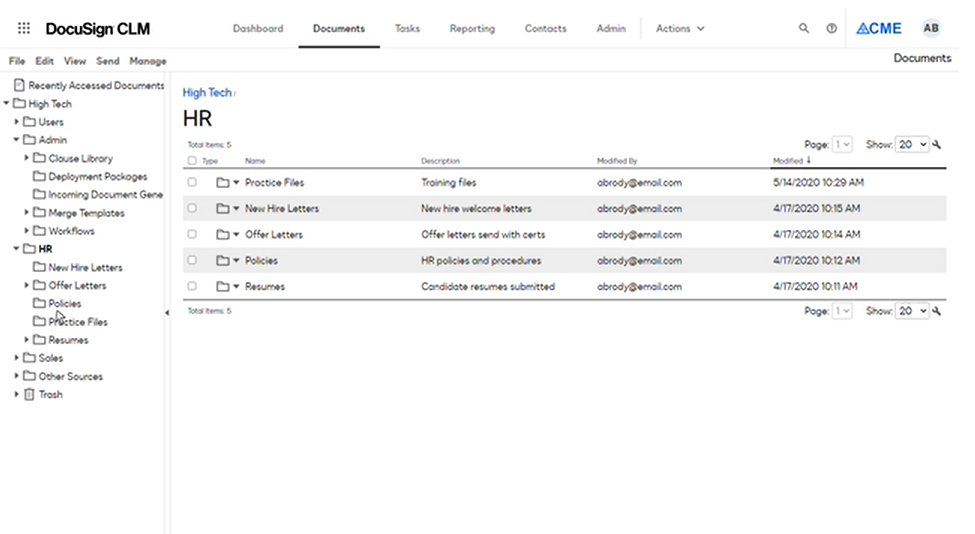Tick the checkbox for Offer Letters
This screenshot has height=534, width=975.
point(192,235)
